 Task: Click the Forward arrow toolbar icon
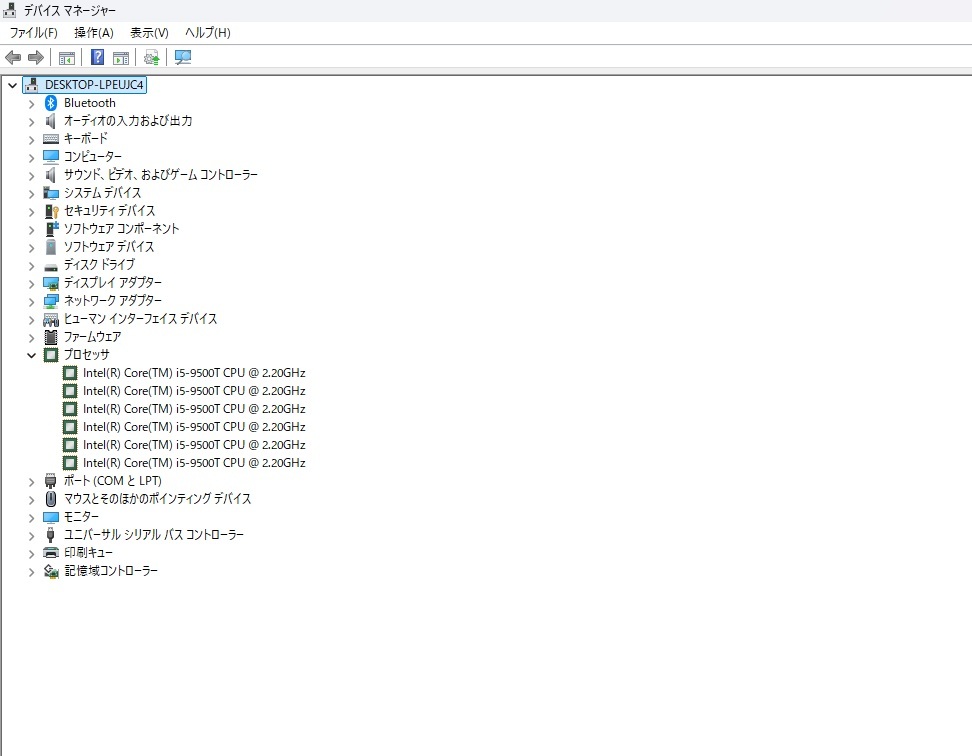coord(36,58)
